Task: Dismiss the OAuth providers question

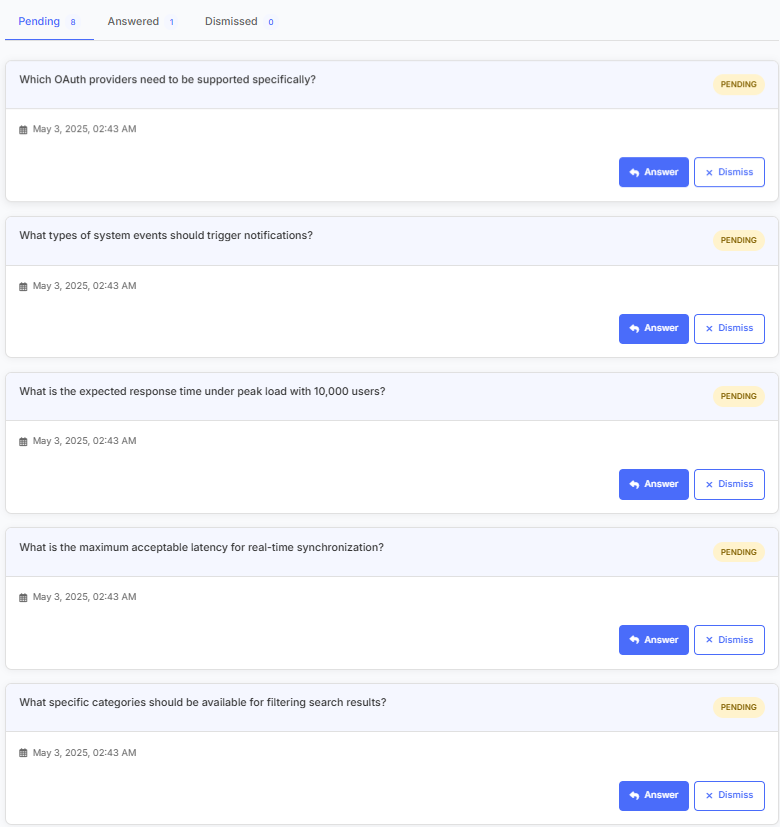Action: (x=729, y=172)
